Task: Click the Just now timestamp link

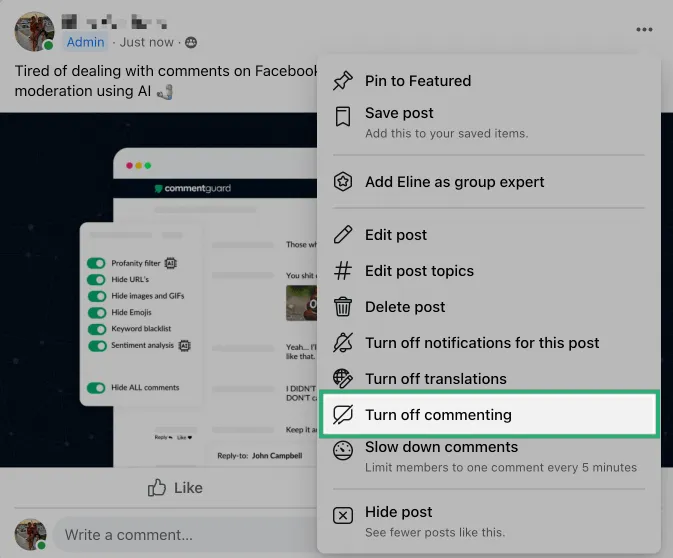Action: click(146, 42)
